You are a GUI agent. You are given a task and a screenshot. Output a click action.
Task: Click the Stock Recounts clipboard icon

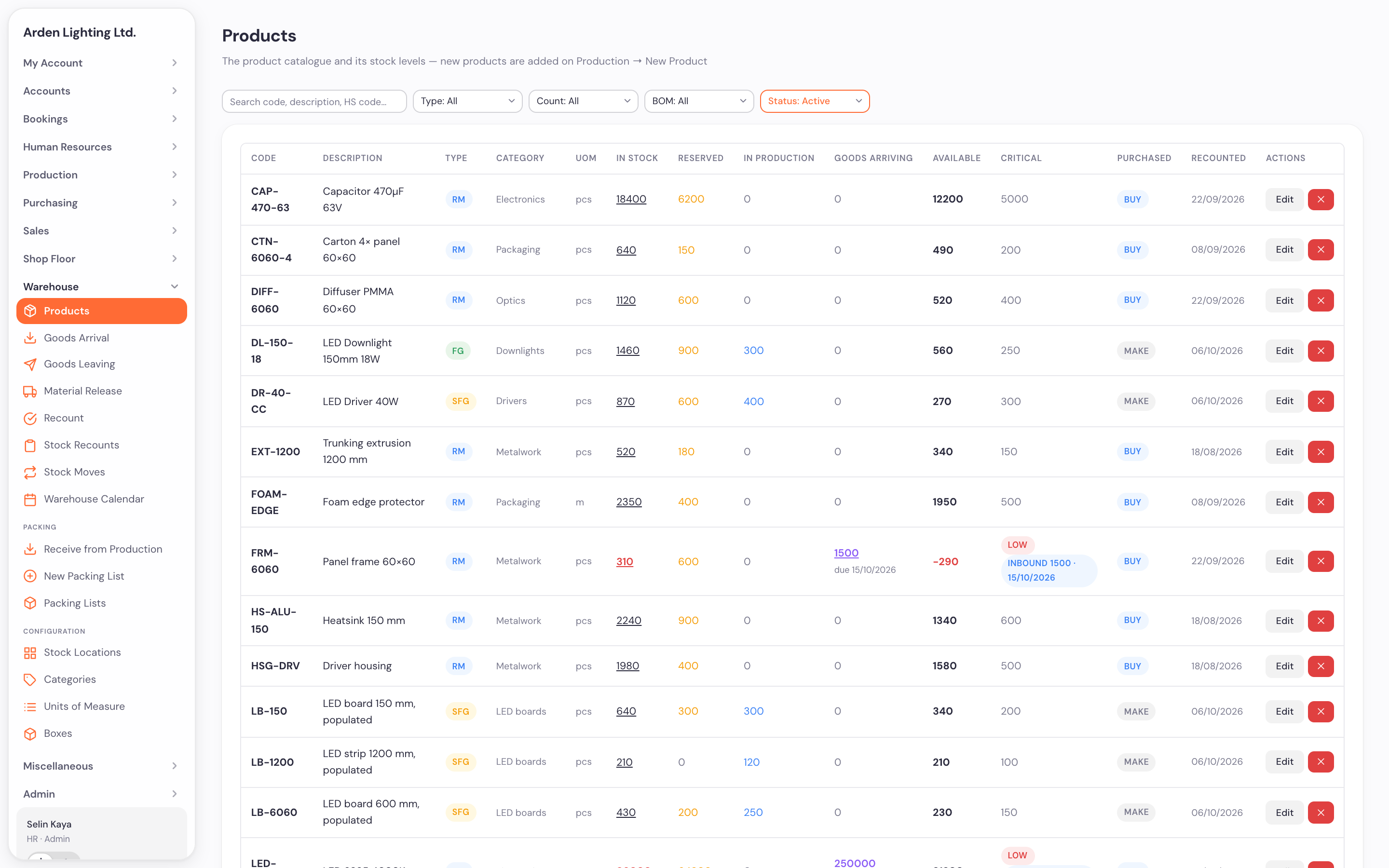30,445
